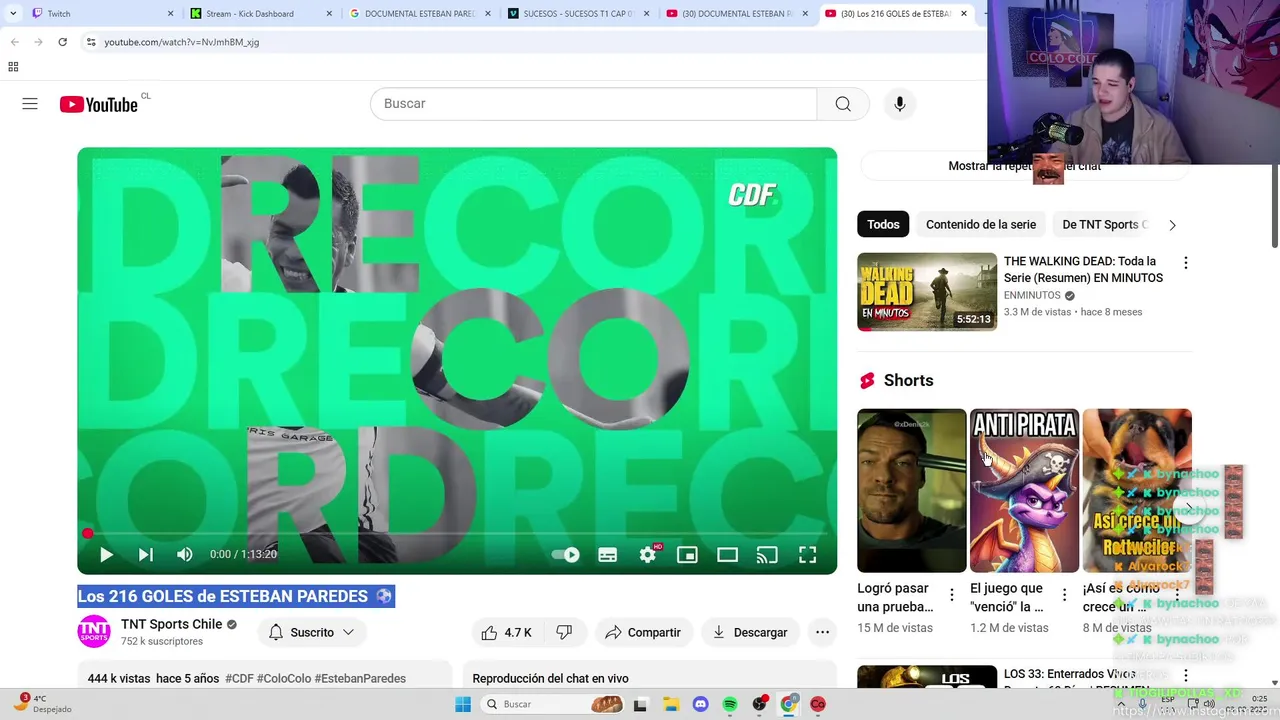
Task: Select the Contenido de la serie chip
Action: coord(981,225)
